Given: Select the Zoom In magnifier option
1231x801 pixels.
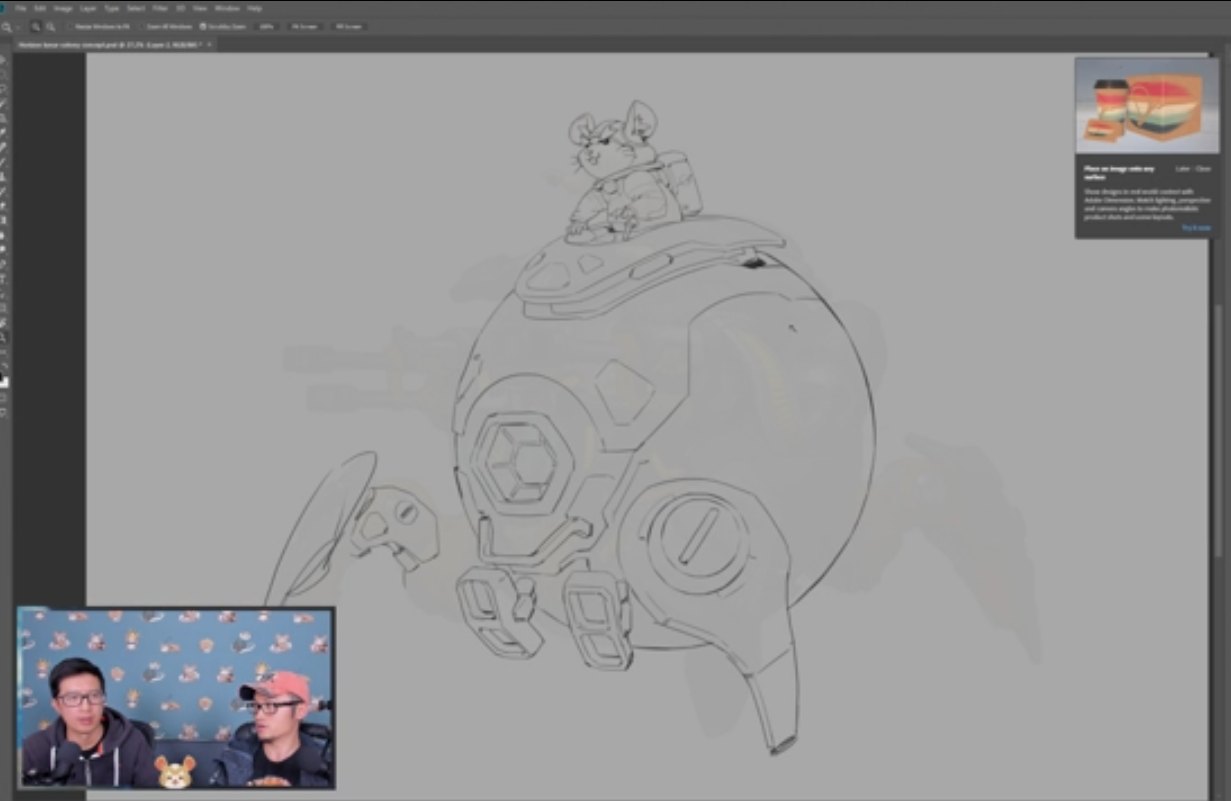Looking at the screenshot, I should point(36,26).
